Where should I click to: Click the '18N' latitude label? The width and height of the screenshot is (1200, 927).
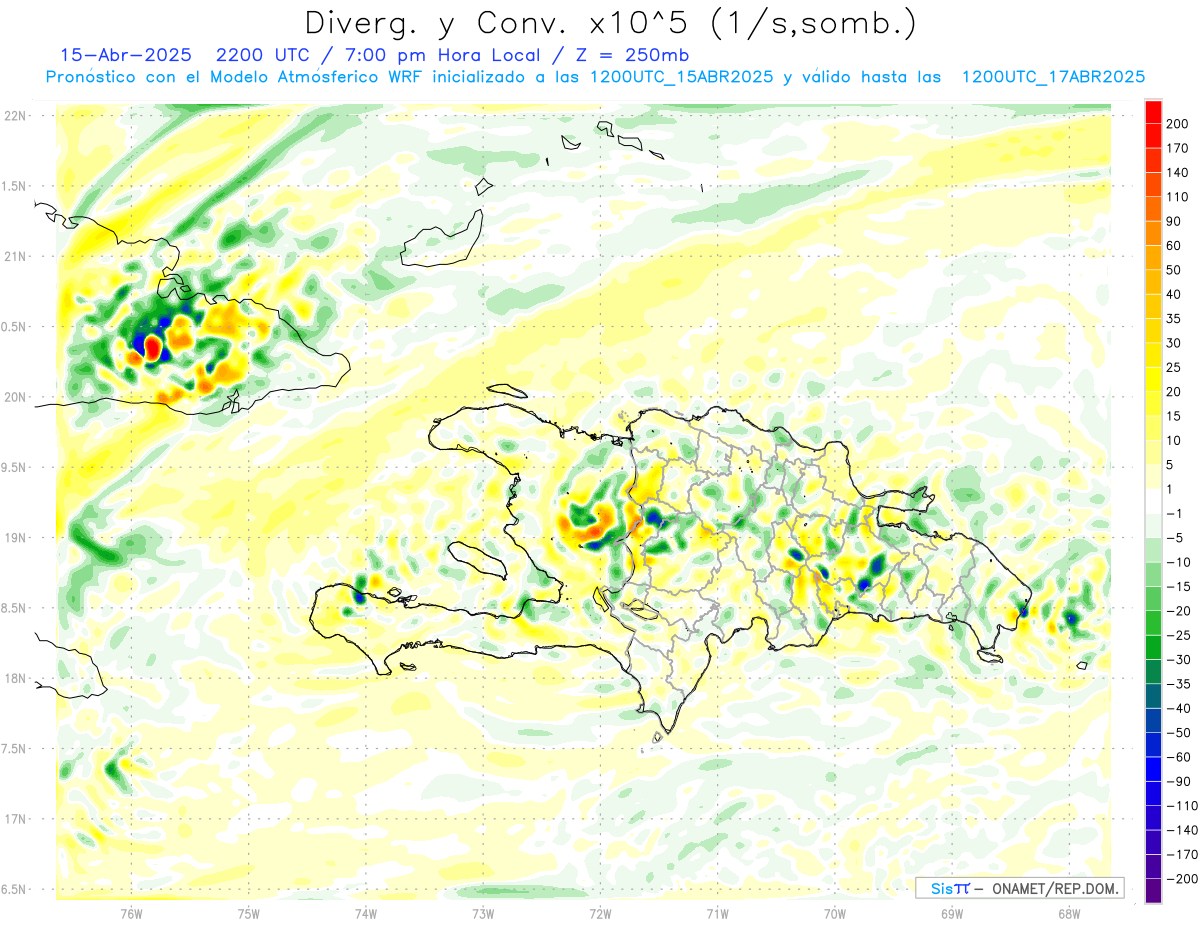(x=15, y=679)
